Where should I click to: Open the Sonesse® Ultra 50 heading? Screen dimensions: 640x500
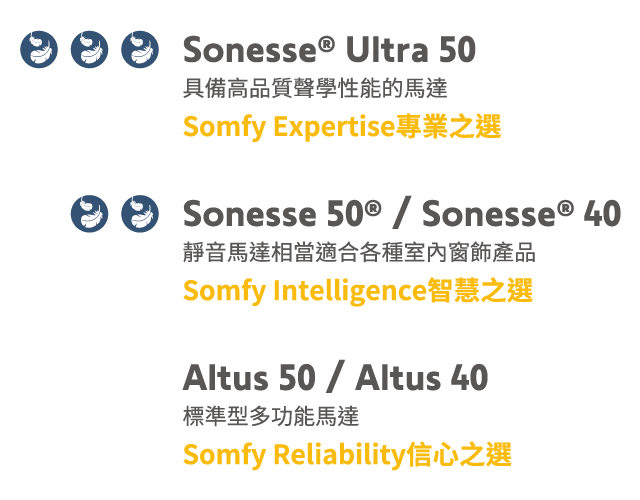[329, 49]
